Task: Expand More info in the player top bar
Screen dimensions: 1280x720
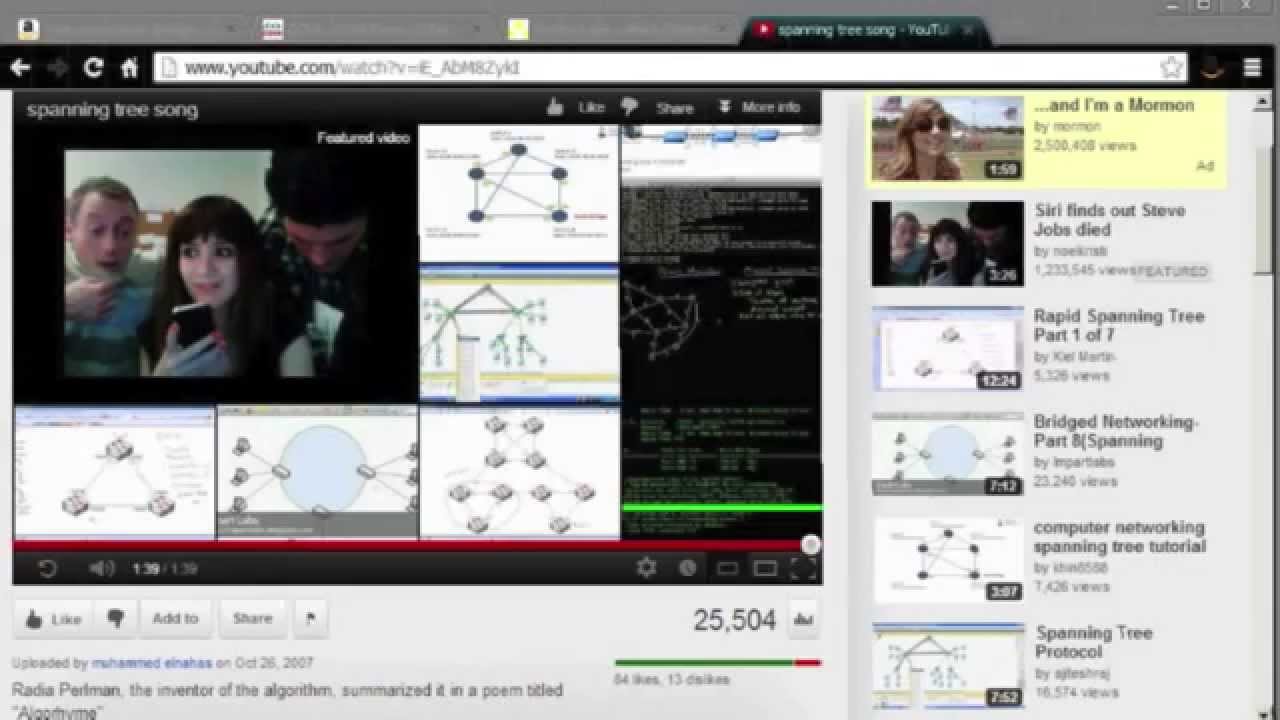Action: 760,107
